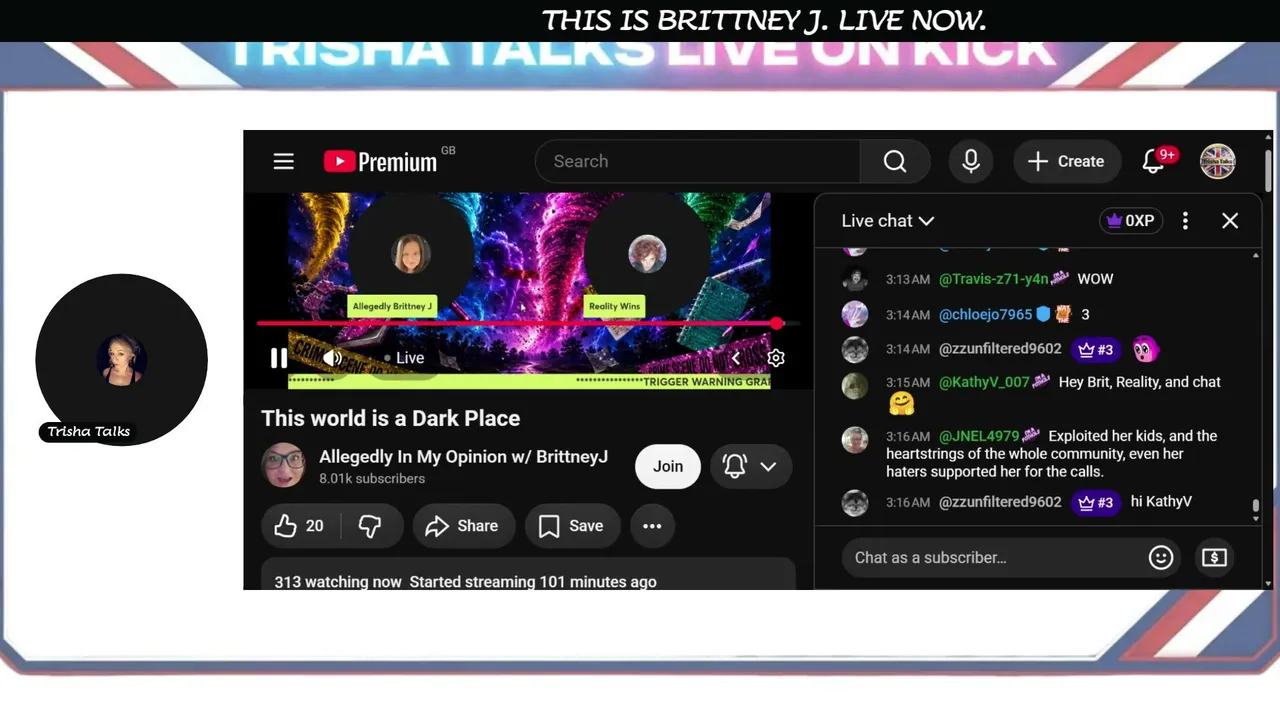Viewport: 1280px width, 720px height.
Task: Dislike the video with thumbs down
Action: coord(371,526)
